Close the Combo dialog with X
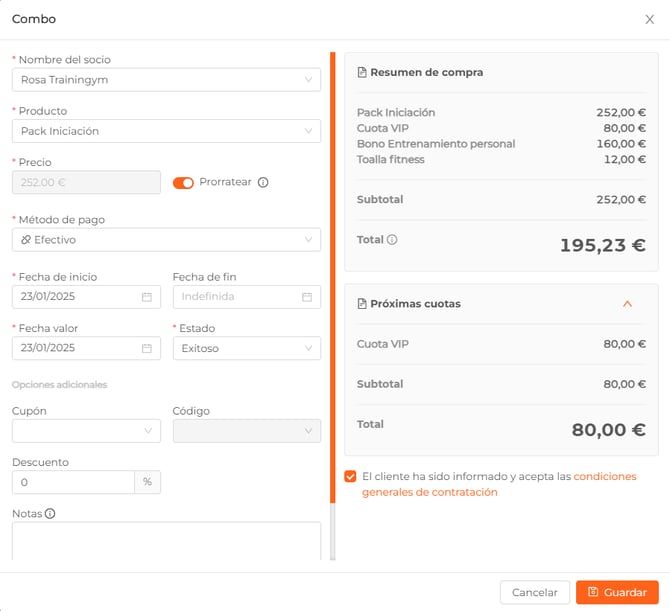The width and height of the screenshot is (670, 611). click(x=649, y=19)
